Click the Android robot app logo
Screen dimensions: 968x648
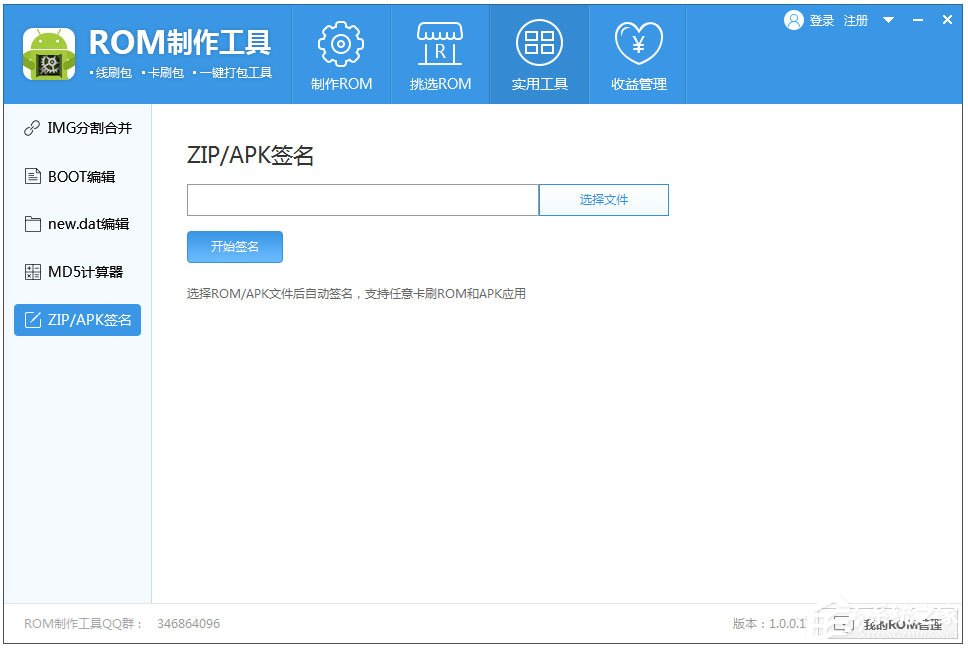pos(48,53)
